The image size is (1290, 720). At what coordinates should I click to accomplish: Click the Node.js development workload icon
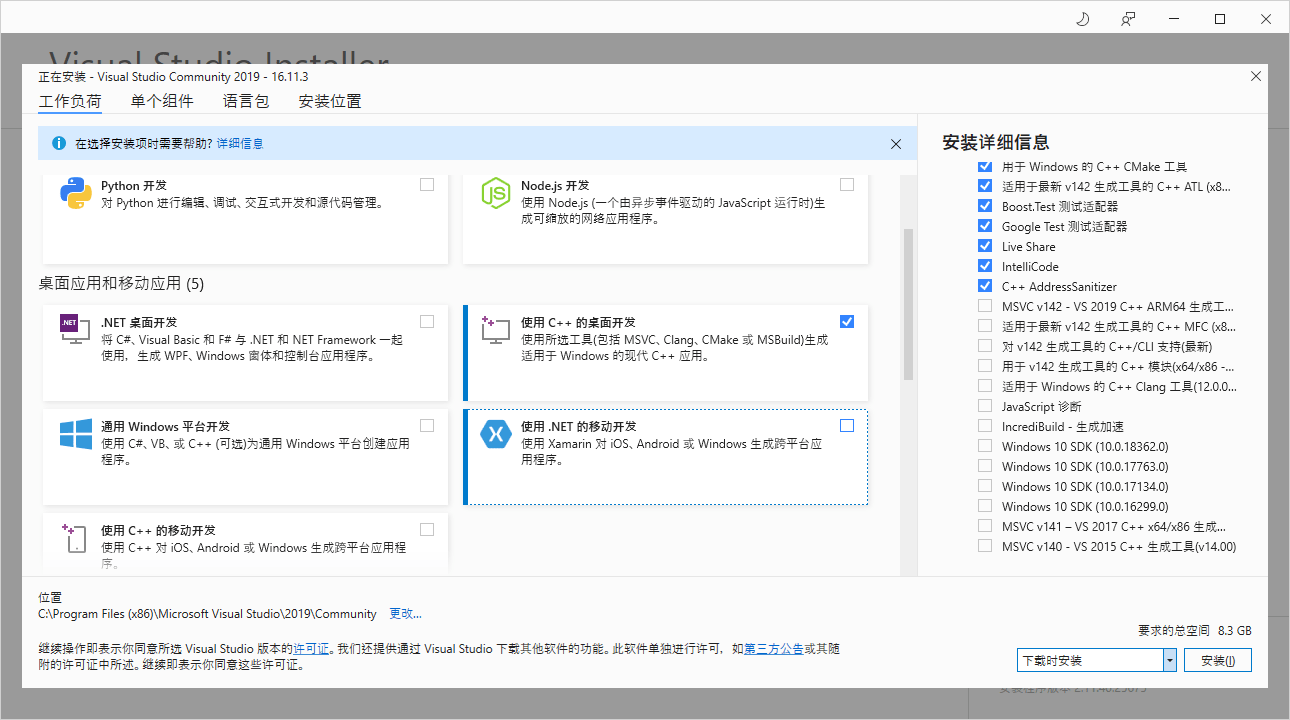click(x=496, y=193)
